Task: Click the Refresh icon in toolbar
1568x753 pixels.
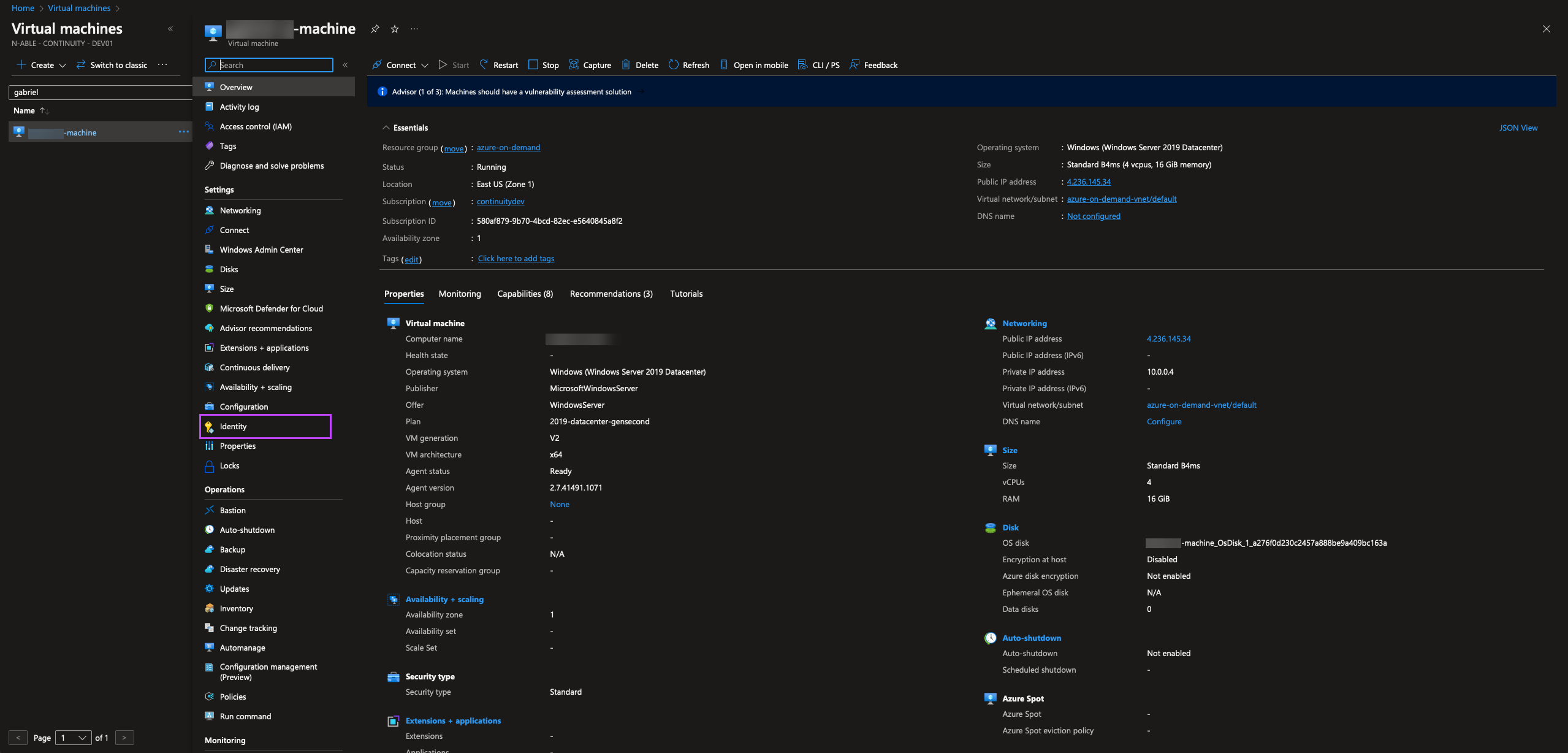Action: 673,64
